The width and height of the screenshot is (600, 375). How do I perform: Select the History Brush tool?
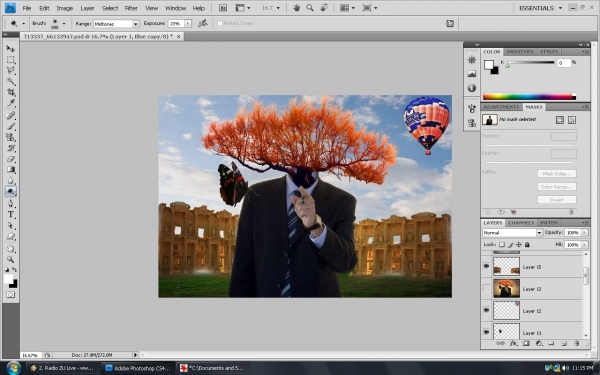(10, 148)
